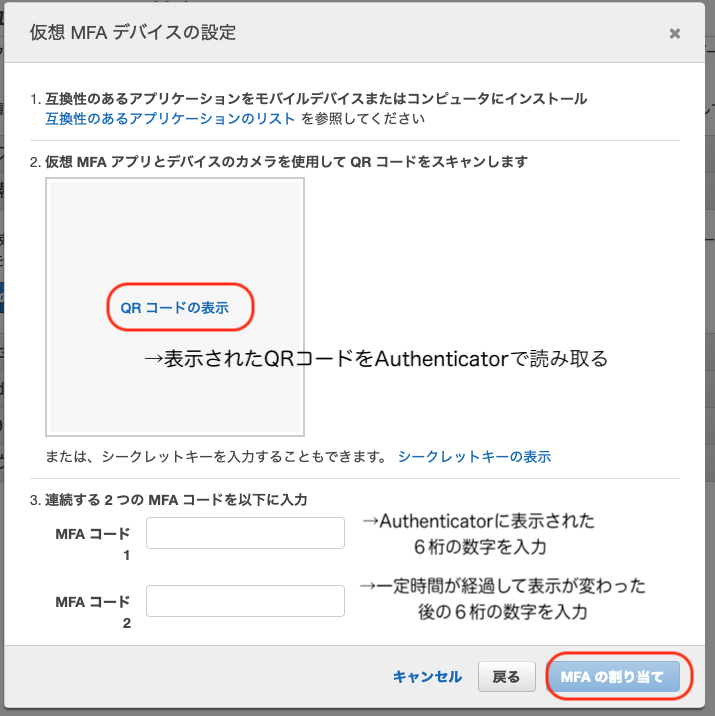Click the QR コードの表示 link
This screenshot has width=715, height=716.
pos(174,308)
